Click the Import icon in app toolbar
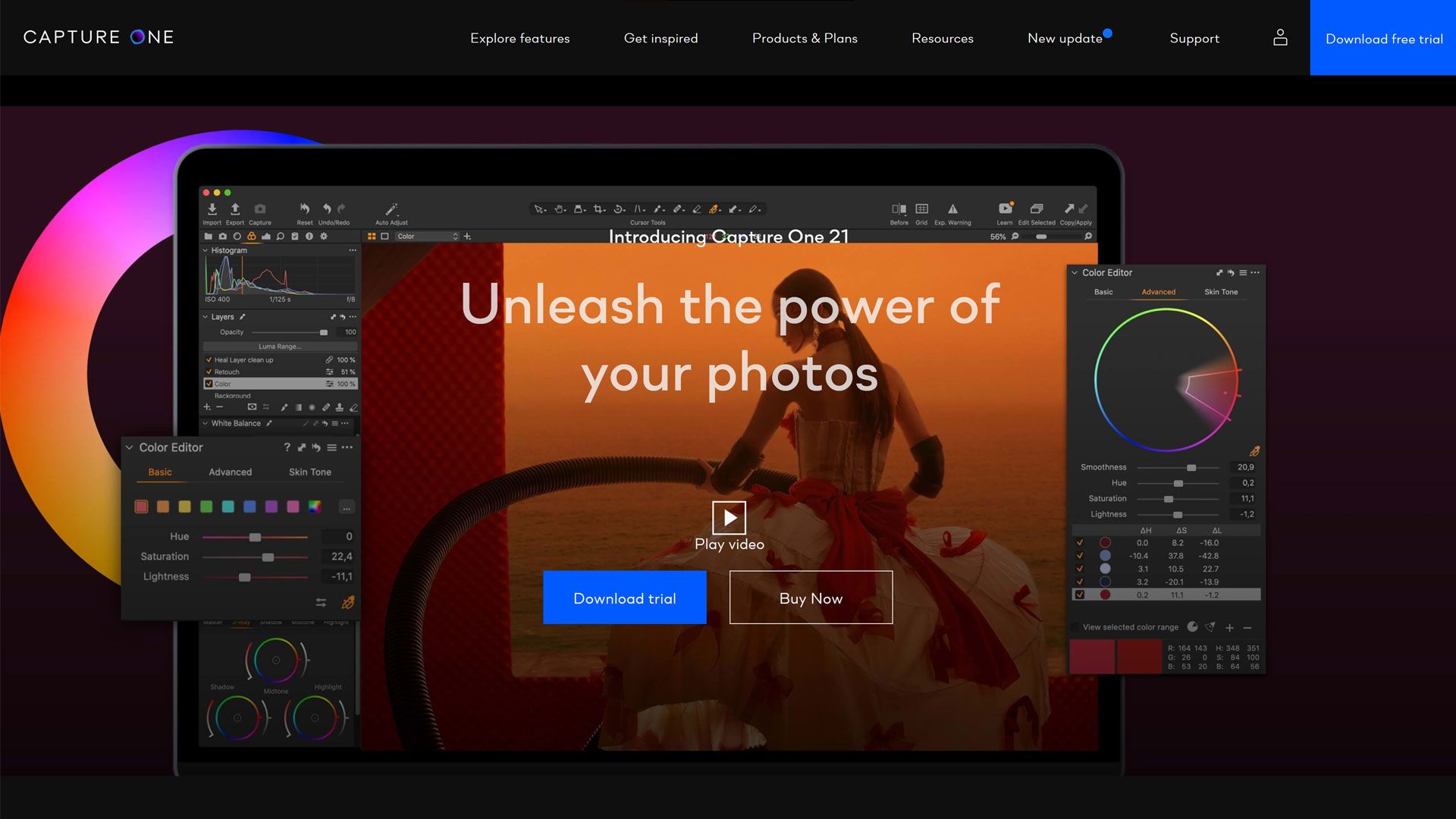 pos(212,209)
